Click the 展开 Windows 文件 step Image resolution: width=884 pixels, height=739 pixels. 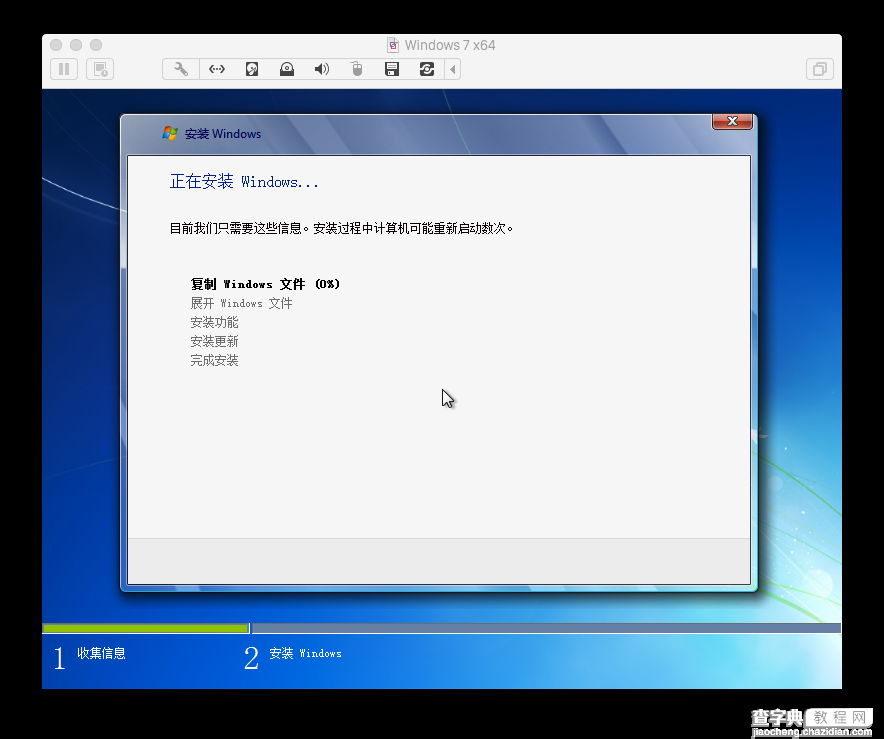(x=241, y=303)
